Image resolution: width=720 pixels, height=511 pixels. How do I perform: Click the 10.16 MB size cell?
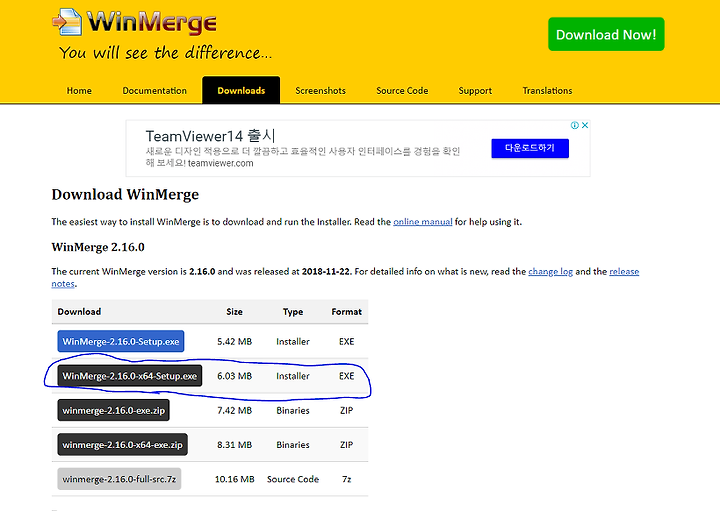(235, 479)
